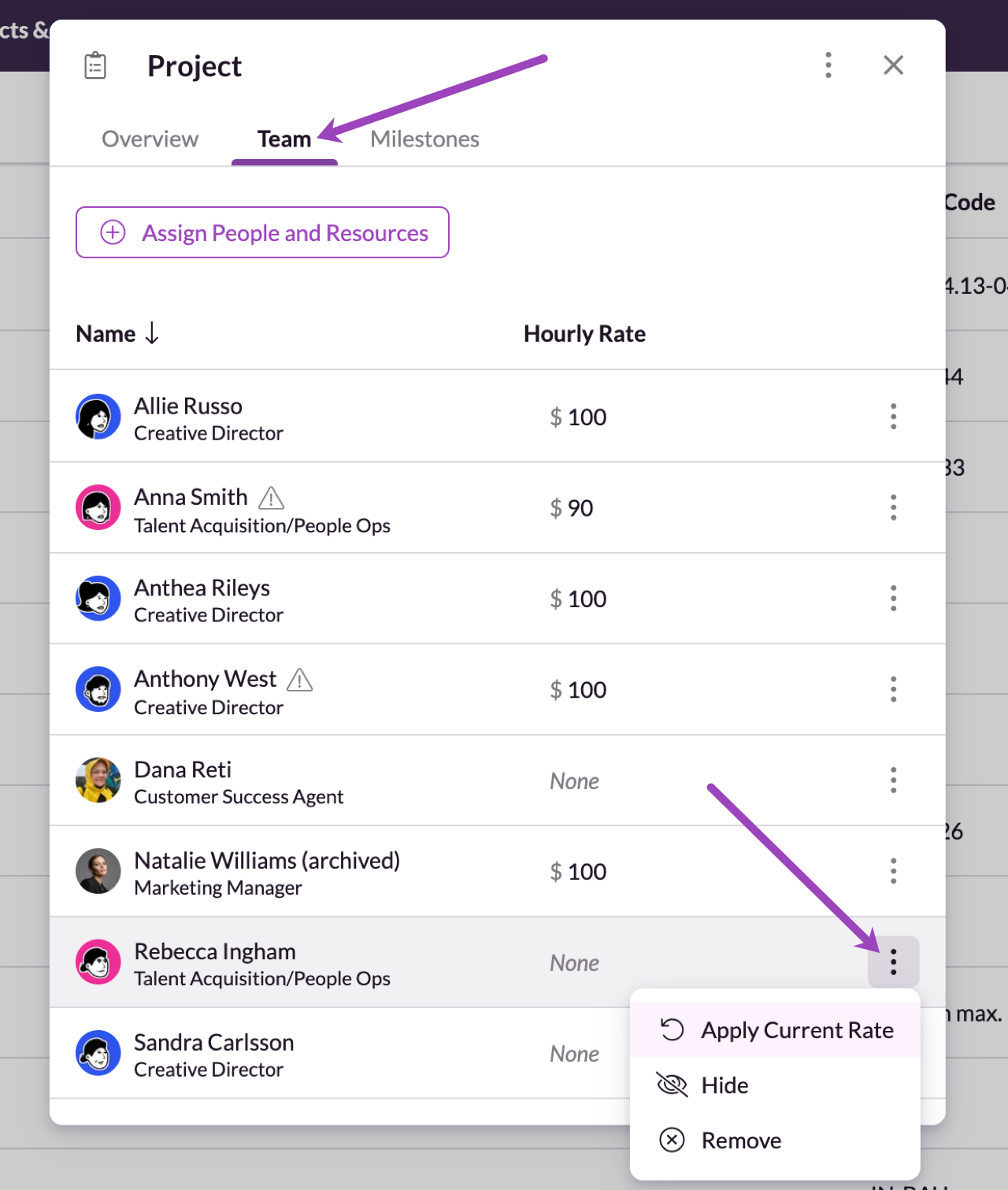Click Allie Russo's avatar
The width and height of the screenshot is (1008, 1190).
[98, 417]
